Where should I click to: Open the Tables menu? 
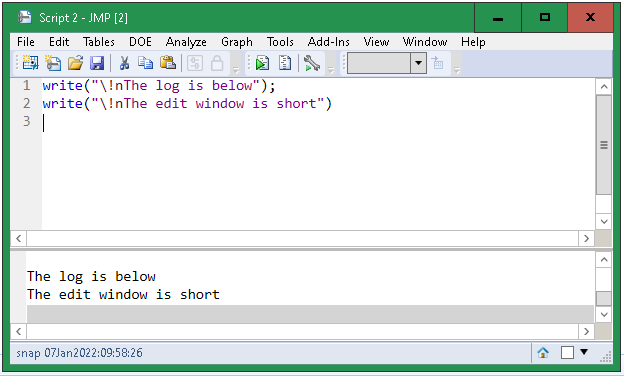pyautogui.click(x=99, y=42)
